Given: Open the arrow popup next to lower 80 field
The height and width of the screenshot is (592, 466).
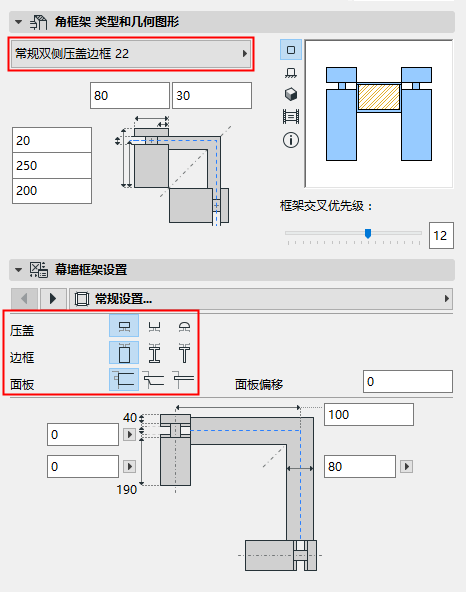Looking at the screenshot, I should 406,467.
